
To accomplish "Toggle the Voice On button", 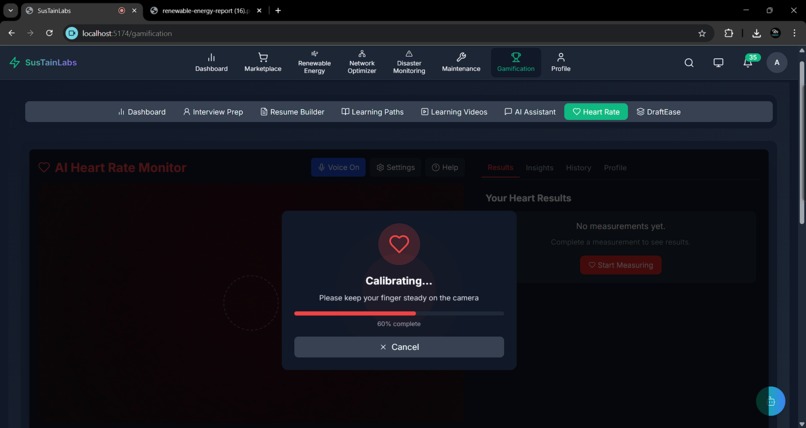I will [x=338, y=167].
